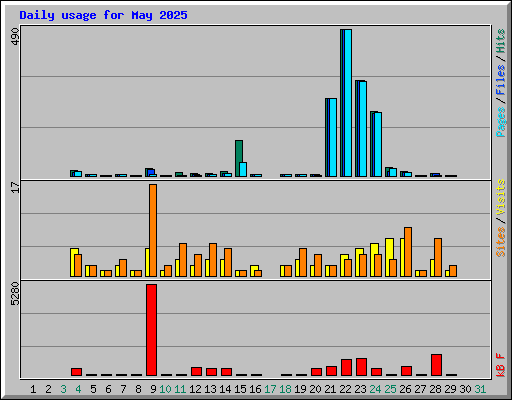Image resolution: width=512 pixels, height=400 pixels.
Task: Select the tall orange sites bar on day 9
Action: pyautogui.click(x=153, y=230)
